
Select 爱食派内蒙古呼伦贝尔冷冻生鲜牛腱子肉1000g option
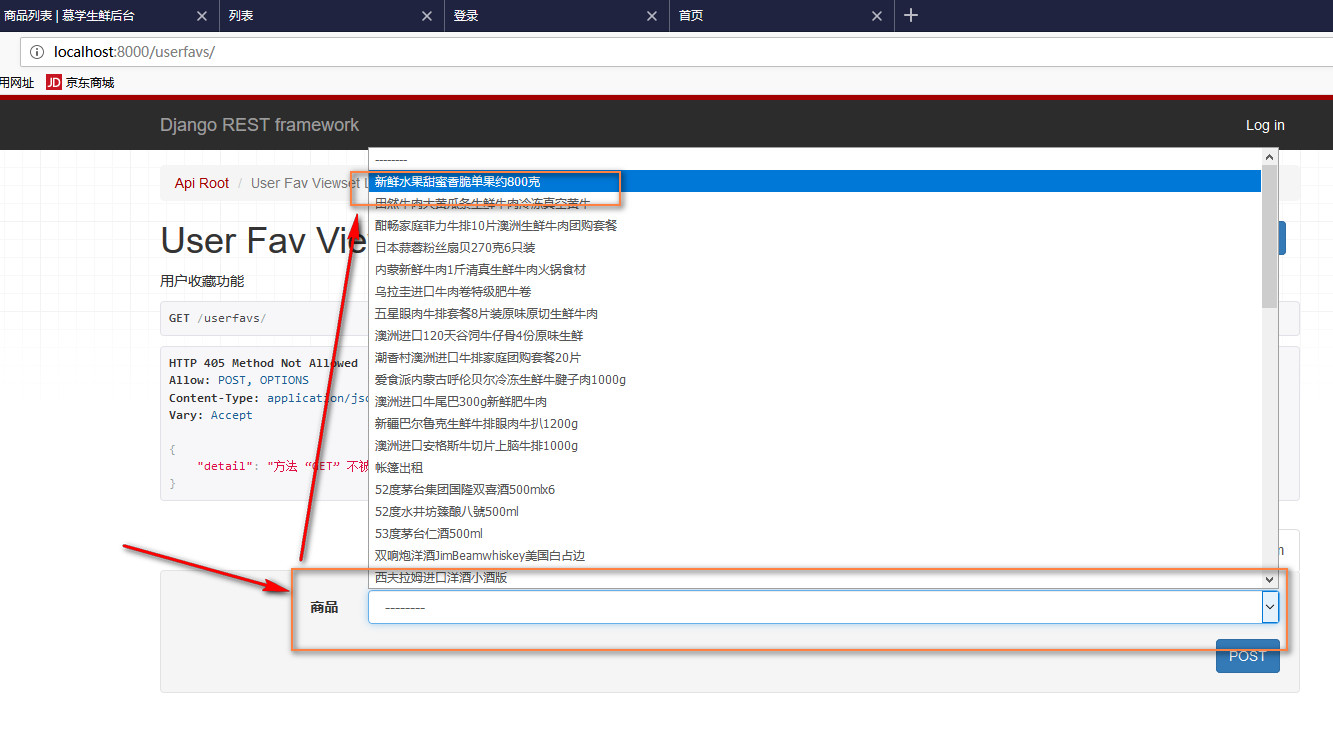point(815,379)
